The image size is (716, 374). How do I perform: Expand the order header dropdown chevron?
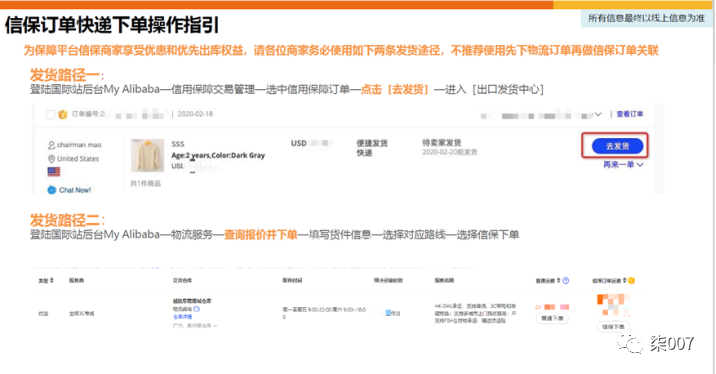click(x=598, y=114)
